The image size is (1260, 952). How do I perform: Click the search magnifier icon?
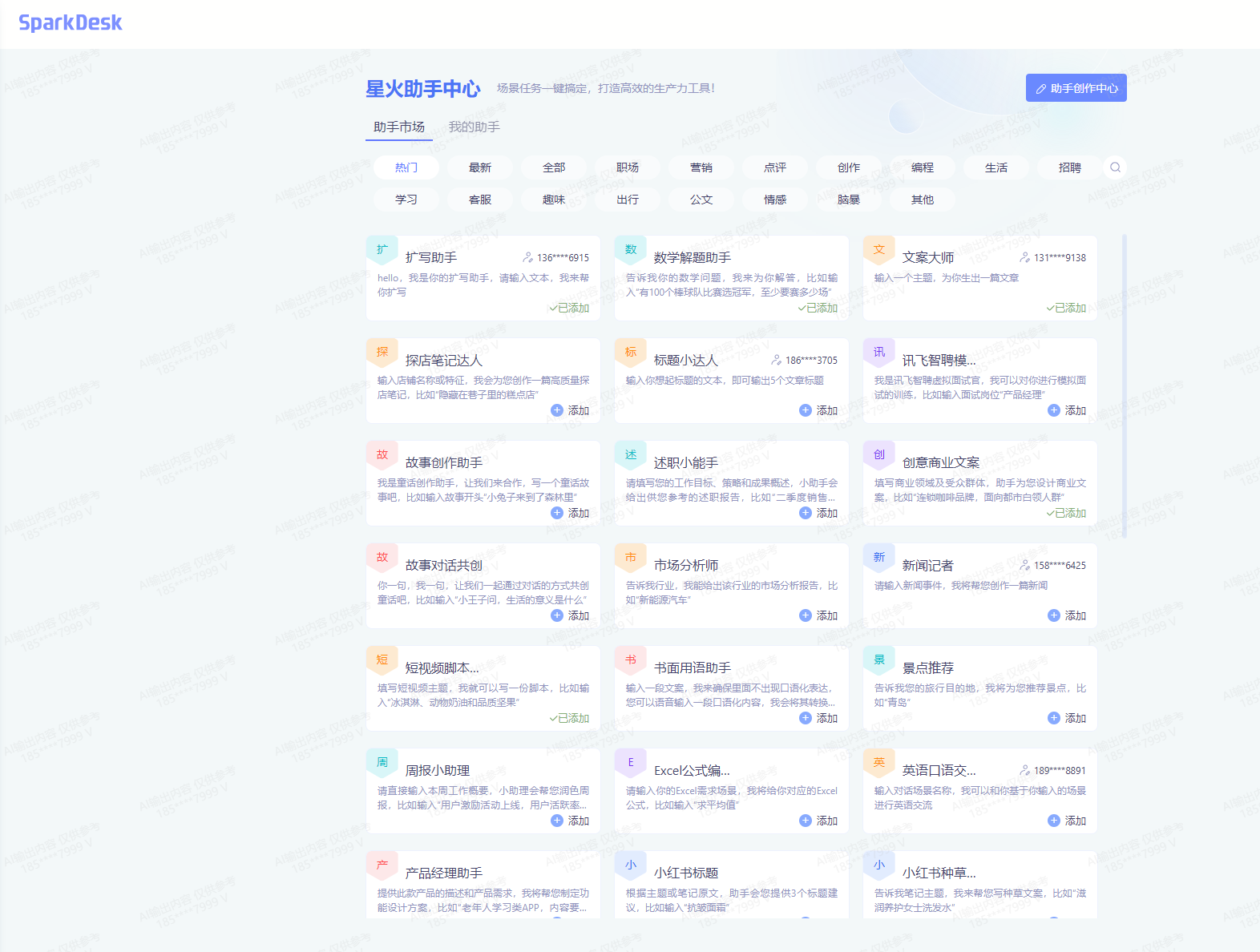coord(1115,167)
